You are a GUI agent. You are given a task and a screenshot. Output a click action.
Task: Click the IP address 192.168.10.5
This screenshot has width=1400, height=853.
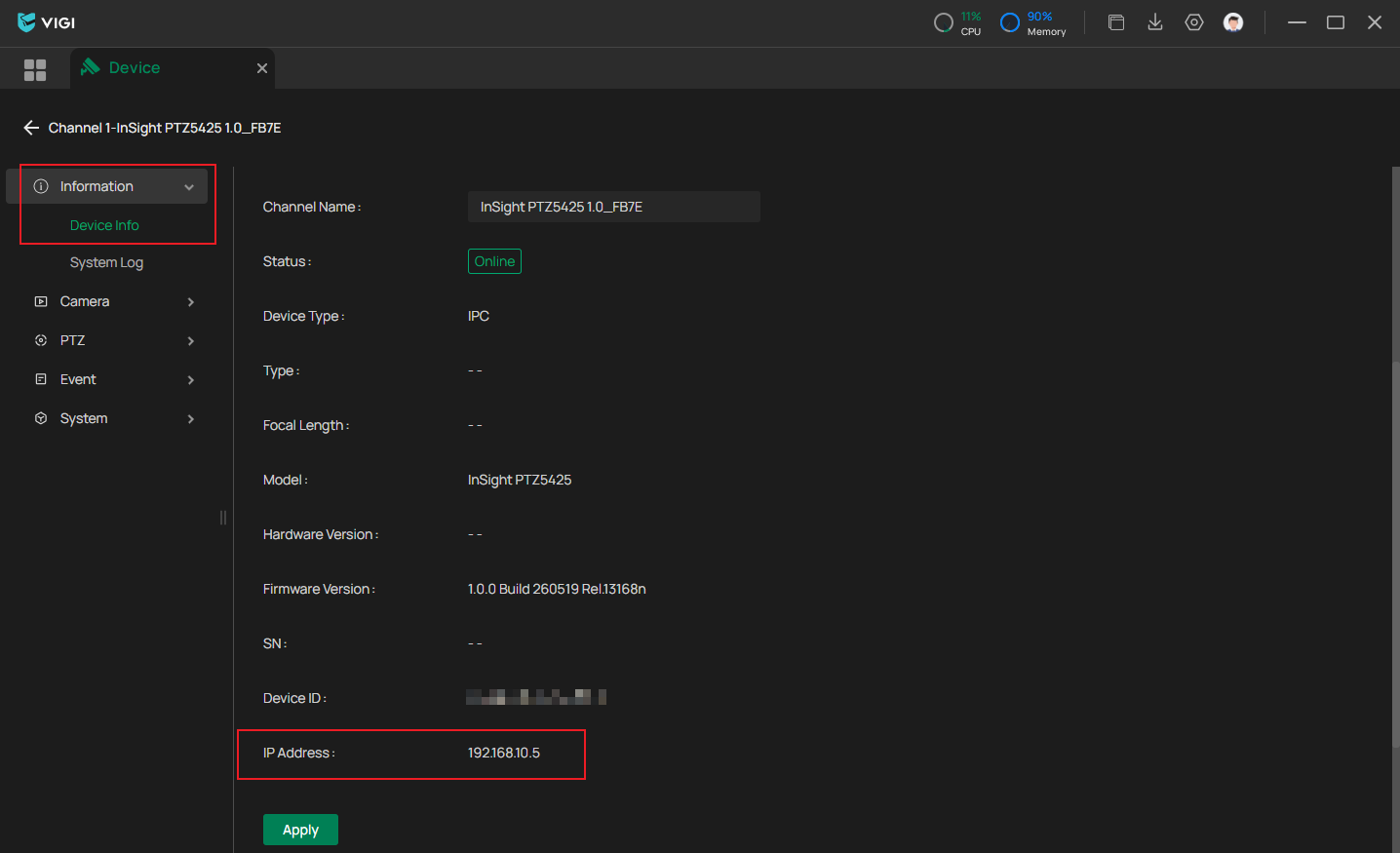click(504, 753)
